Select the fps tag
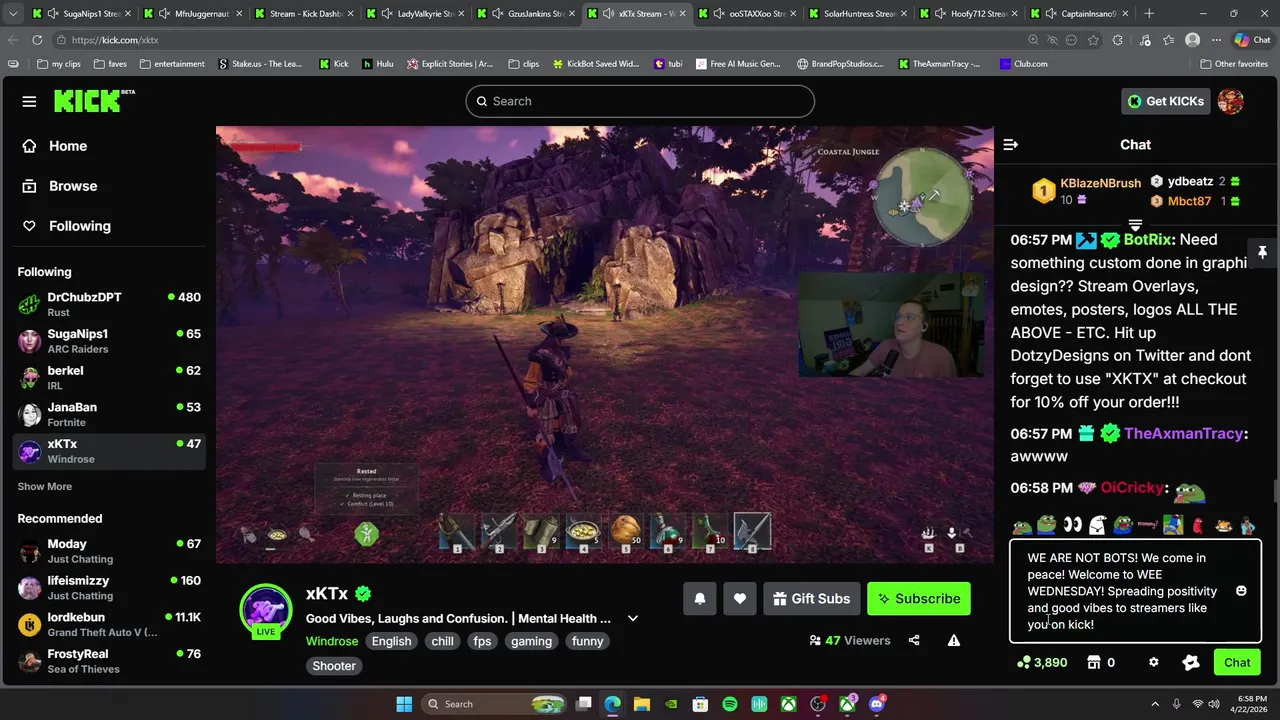Viewport: 1280px width, 720px height. [x=483, y=641]
